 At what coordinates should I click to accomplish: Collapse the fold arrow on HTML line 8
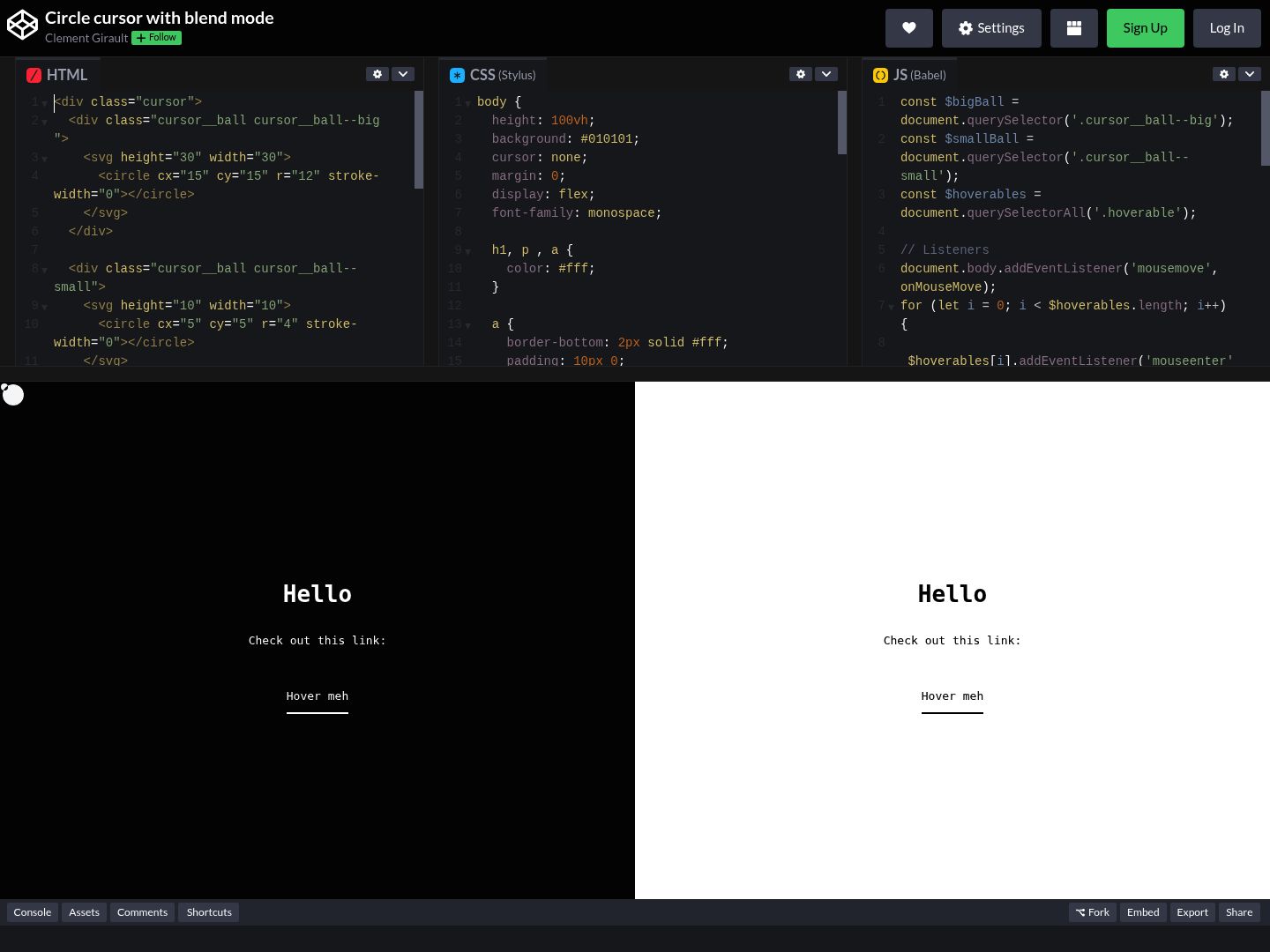[45, 270]
